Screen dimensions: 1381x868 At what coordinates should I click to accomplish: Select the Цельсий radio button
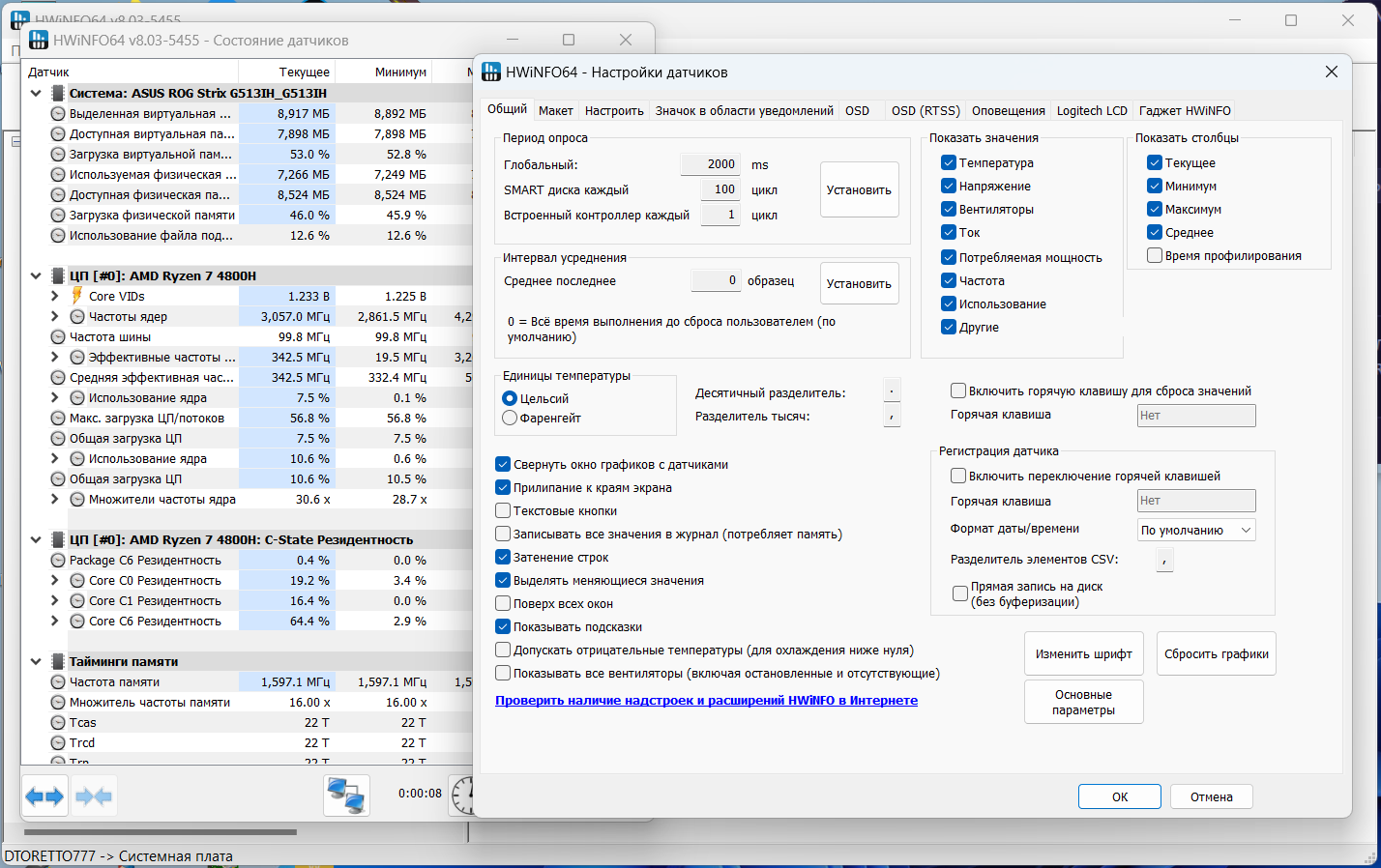coord(510,398)
